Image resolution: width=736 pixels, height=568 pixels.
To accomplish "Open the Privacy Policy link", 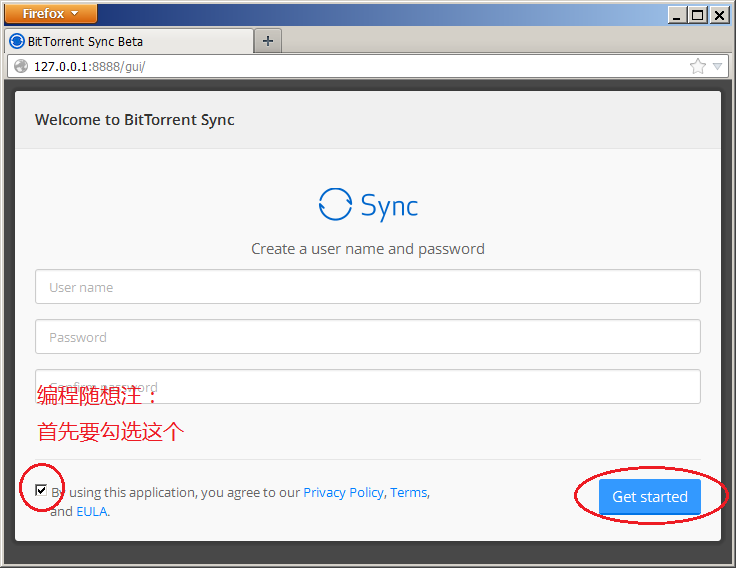I will click(343, 492).
